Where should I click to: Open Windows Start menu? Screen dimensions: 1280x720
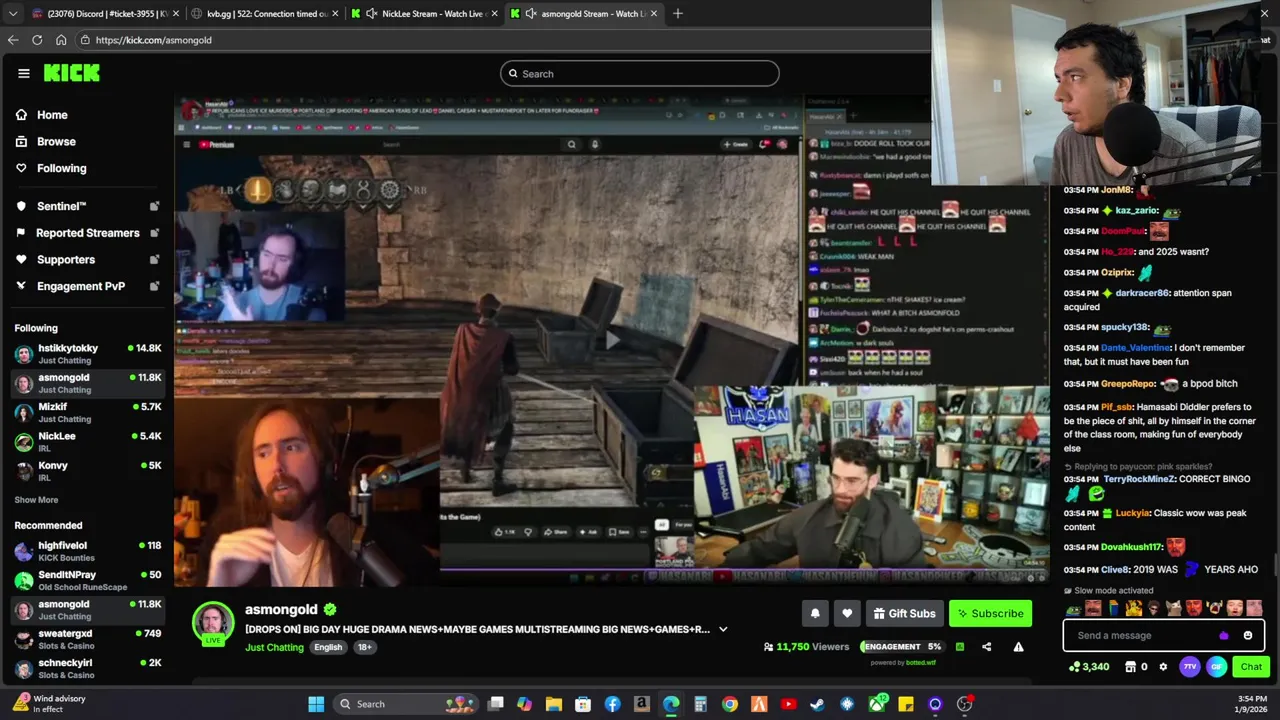(x=316, y=704)
